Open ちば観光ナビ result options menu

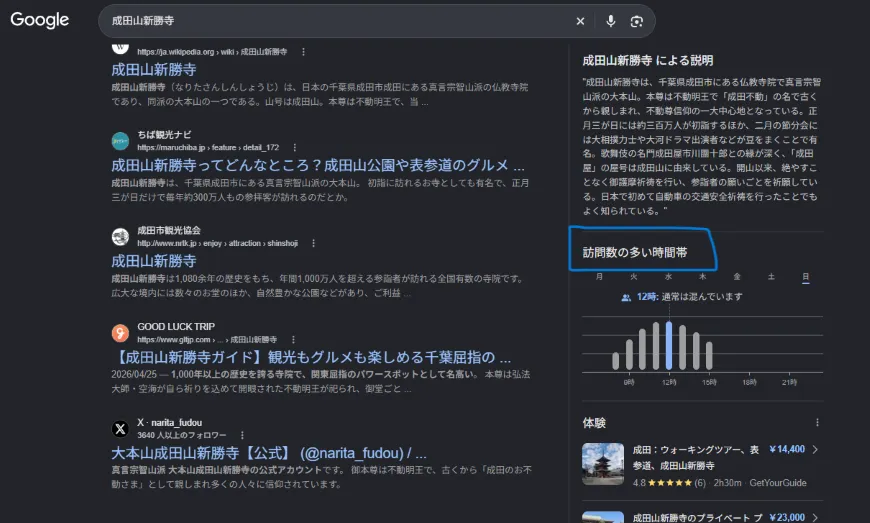[x=295, y=148]
